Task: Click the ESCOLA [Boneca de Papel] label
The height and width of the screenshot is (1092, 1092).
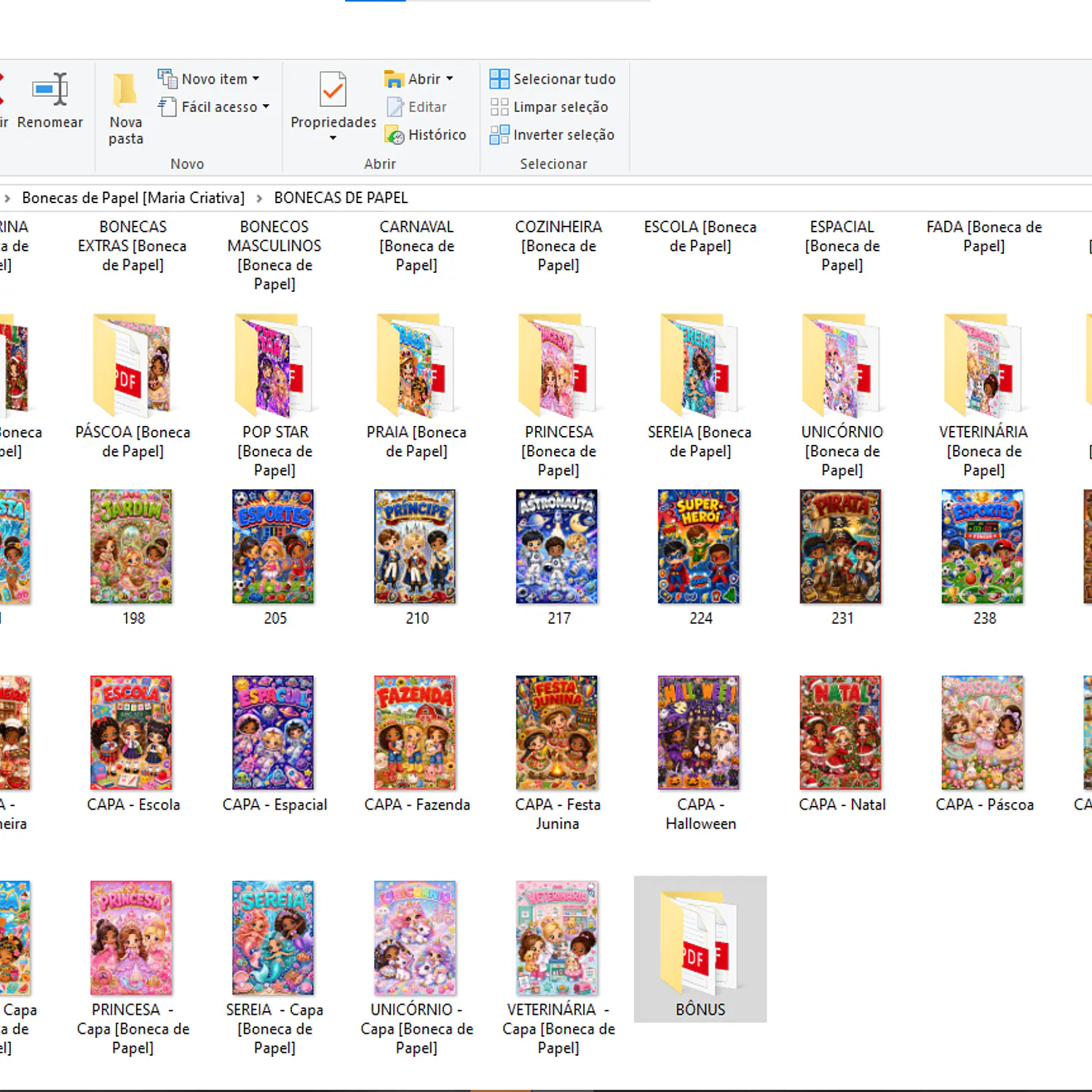Action: click(700, 237)
